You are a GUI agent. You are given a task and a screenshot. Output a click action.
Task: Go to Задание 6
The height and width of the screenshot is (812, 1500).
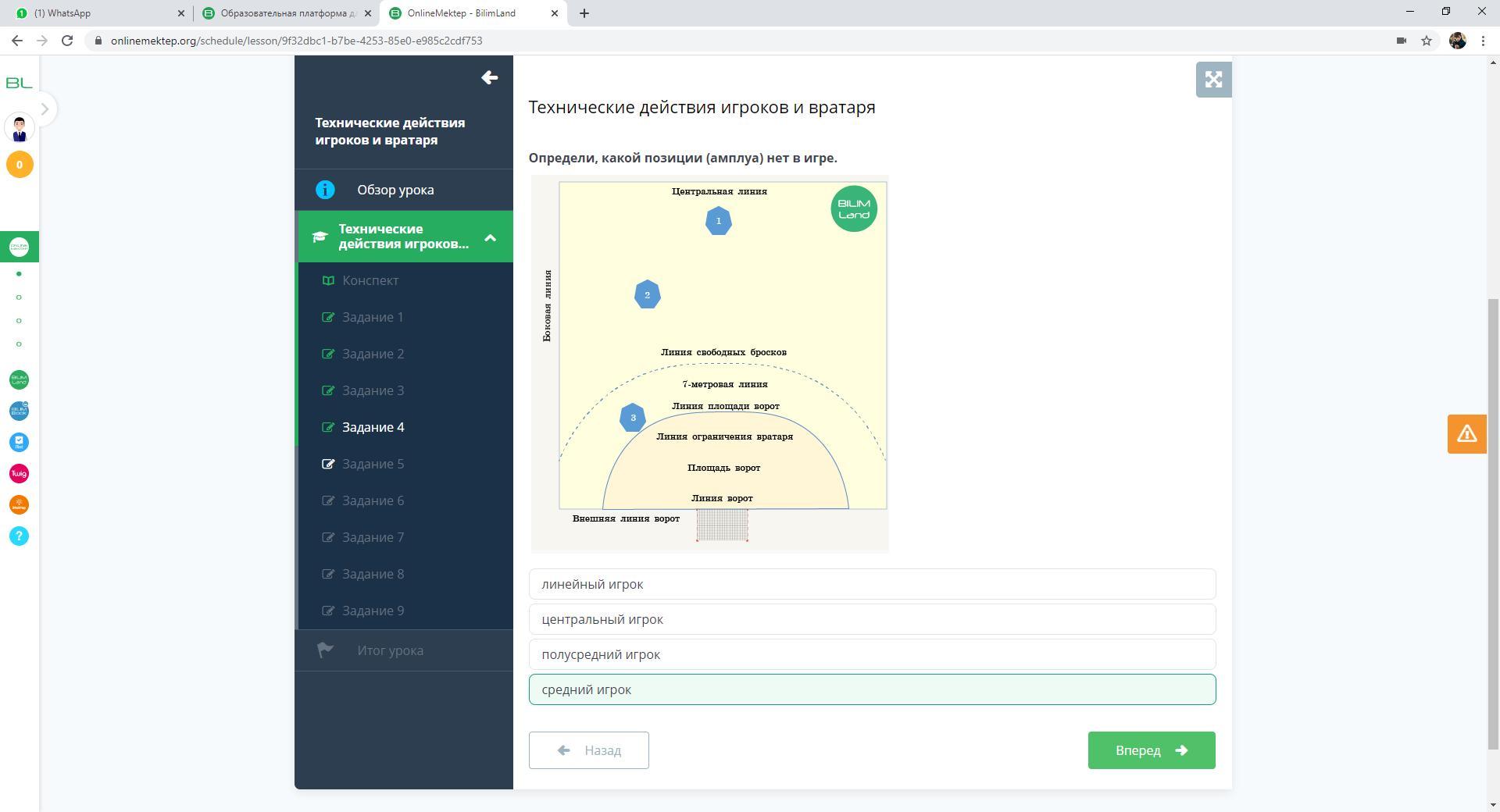pos(373,500)
